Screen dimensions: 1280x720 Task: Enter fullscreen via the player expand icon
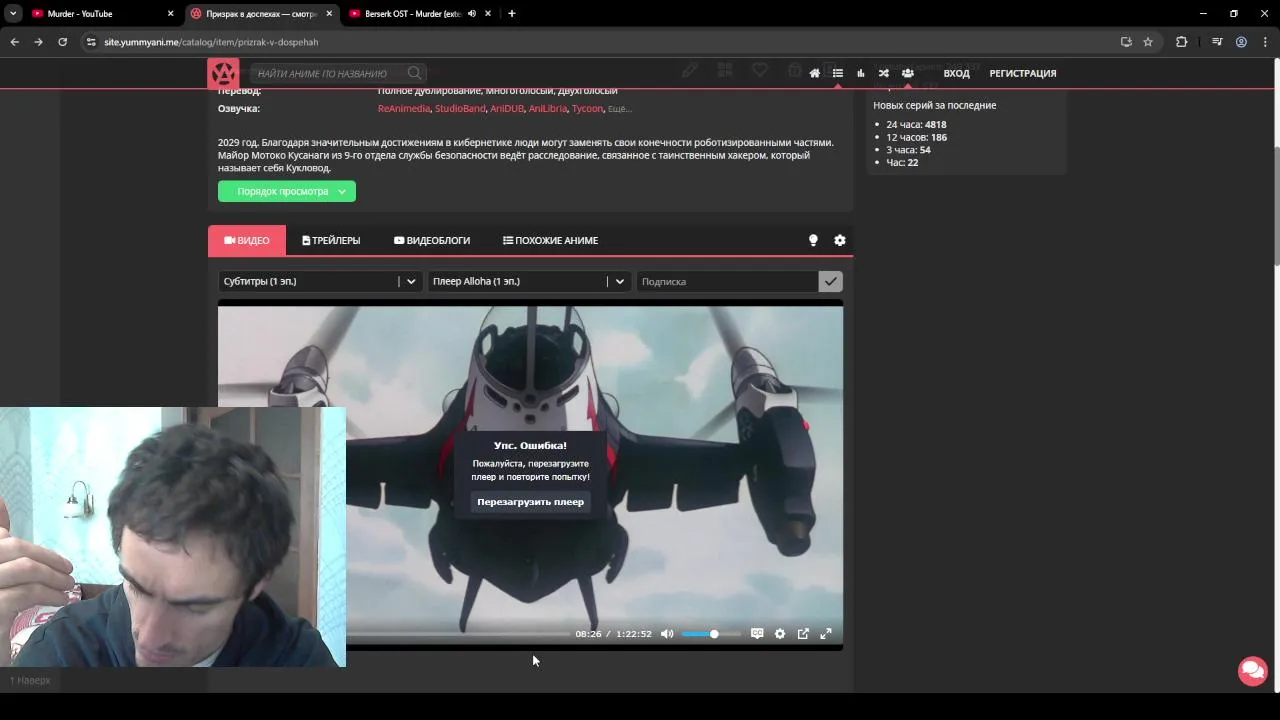click(826, 634)
